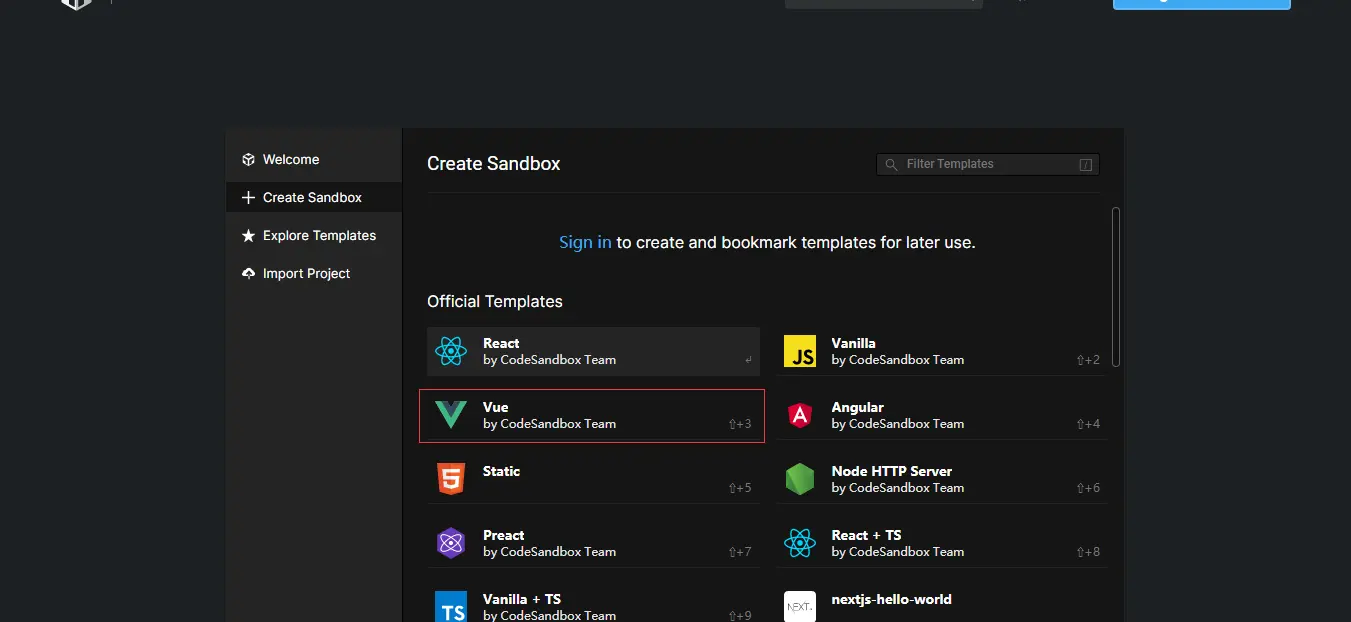Click the blue button in top bar
Viewport: 1351px width, 622px height.
[1201, 3]
